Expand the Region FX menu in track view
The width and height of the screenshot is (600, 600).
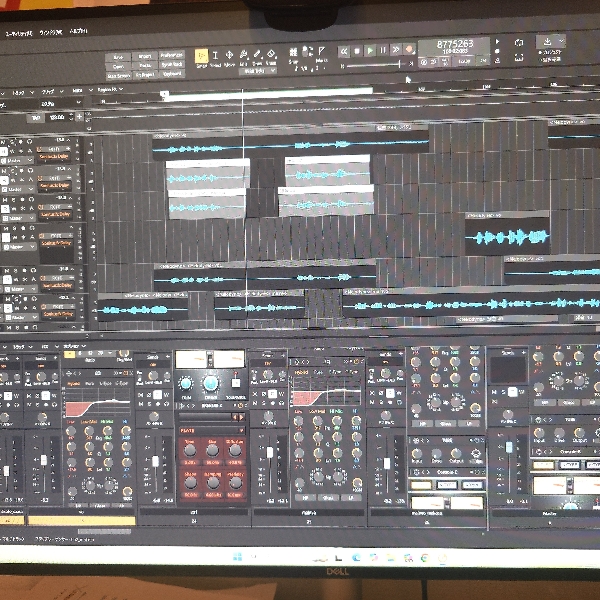coord(106,89)
